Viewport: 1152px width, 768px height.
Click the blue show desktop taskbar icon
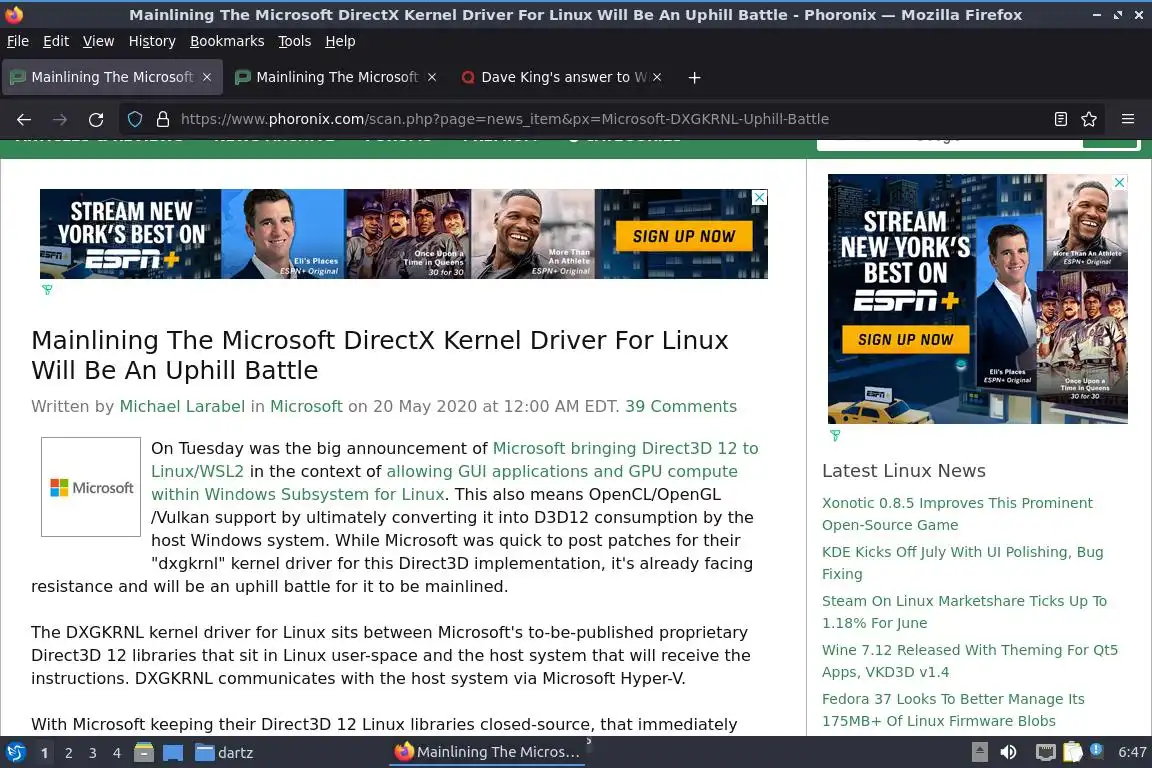173,753
